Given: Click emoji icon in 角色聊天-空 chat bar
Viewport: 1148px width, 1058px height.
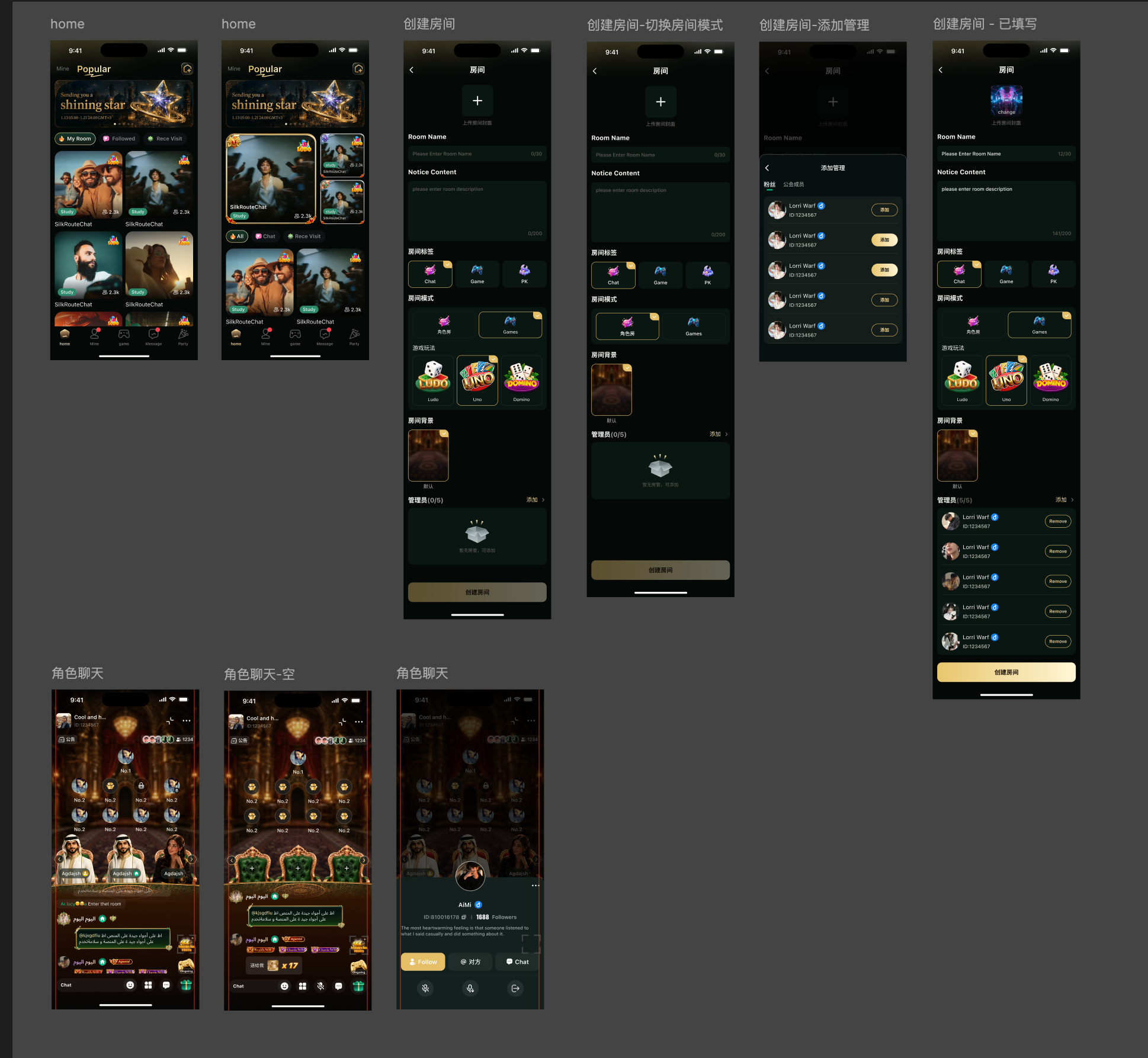Looking at the screenshot, I should tap(284, 986).
